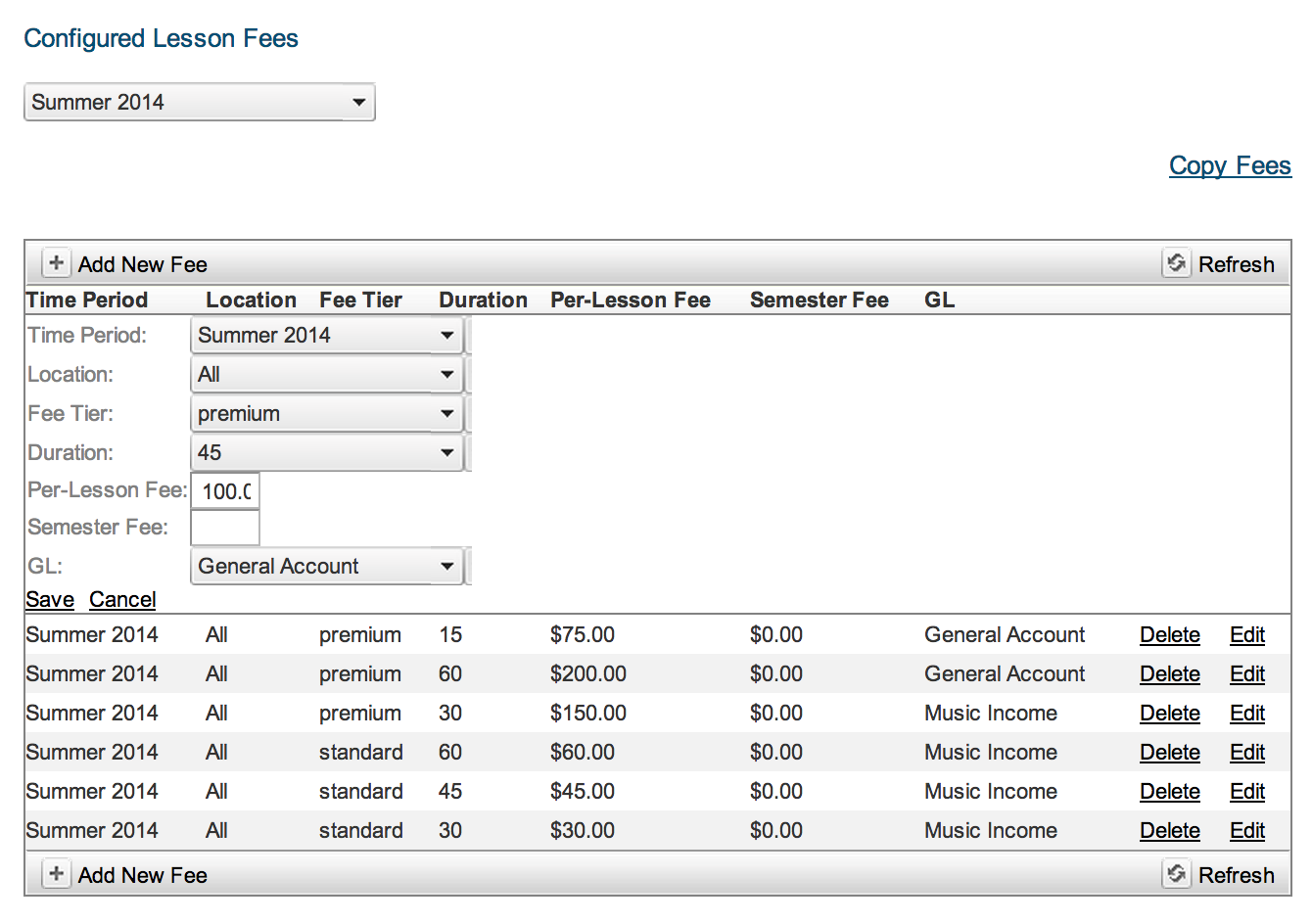This screenshot has width=1312, height=924.
Task: Sort by Per-Lesson Fee column header
Action: pos(630,300)
